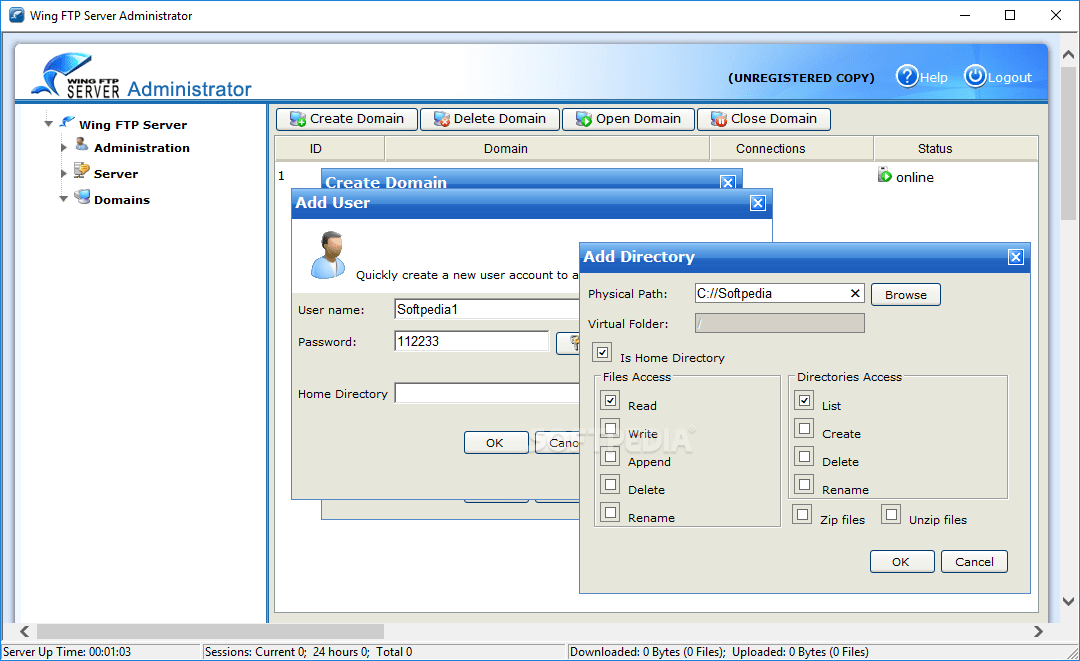
Task: Click the user avatar in Add User dialog
Action: click(x=327, y=254)
